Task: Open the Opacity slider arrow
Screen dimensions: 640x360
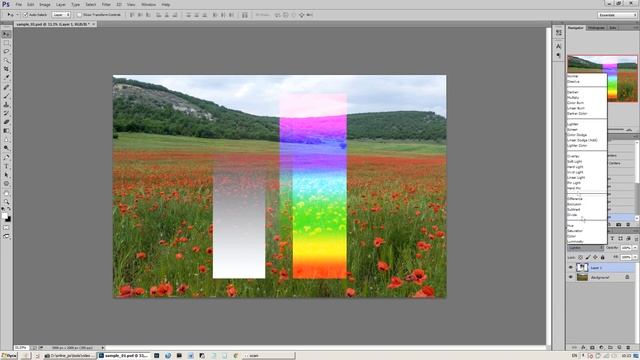Action: (635, 248)
